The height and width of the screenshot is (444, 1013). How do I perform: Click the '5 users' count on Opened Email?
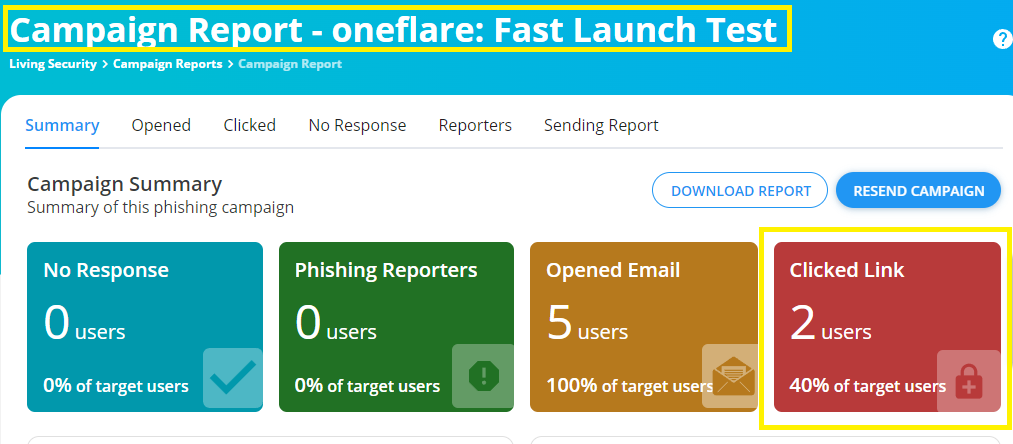587,323
